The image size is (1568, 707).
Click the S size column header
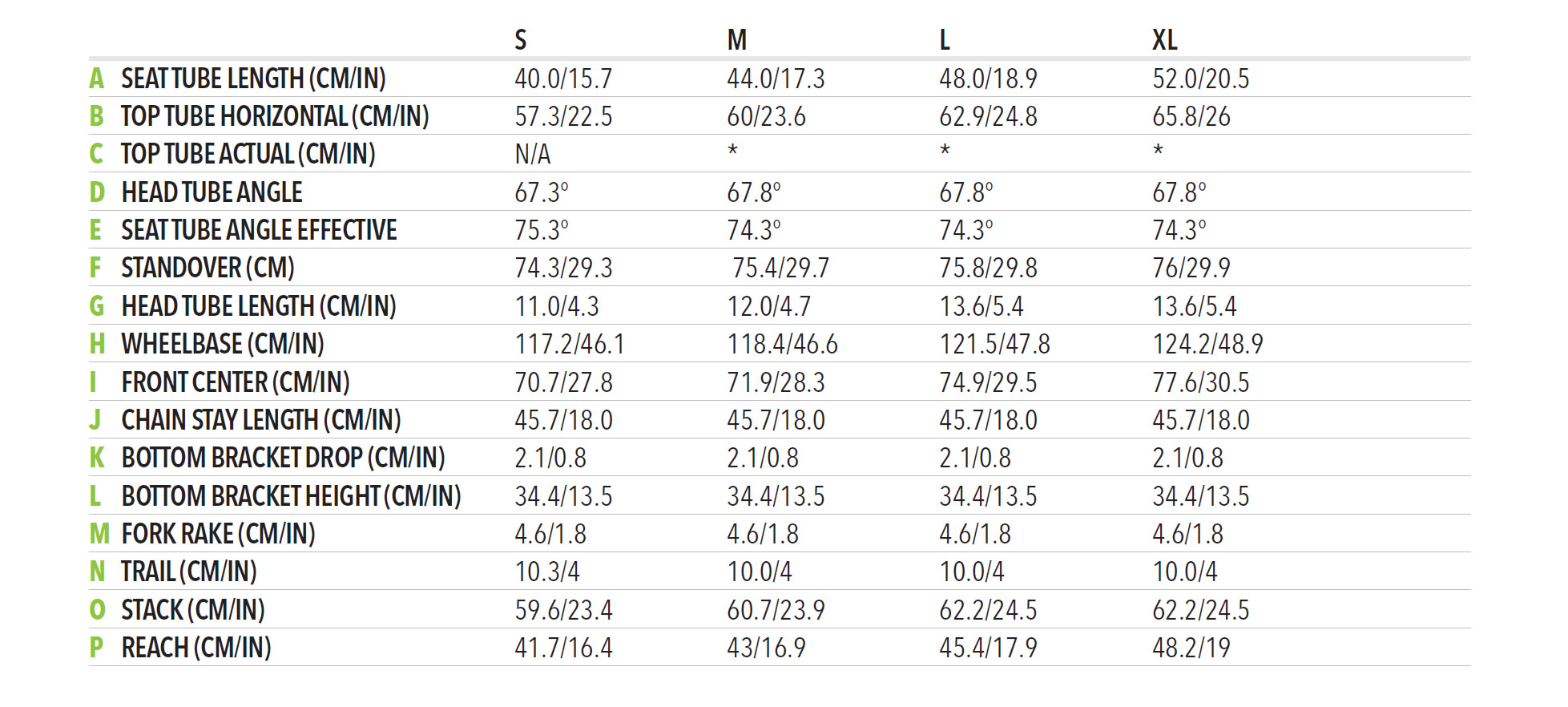point(521,40)
